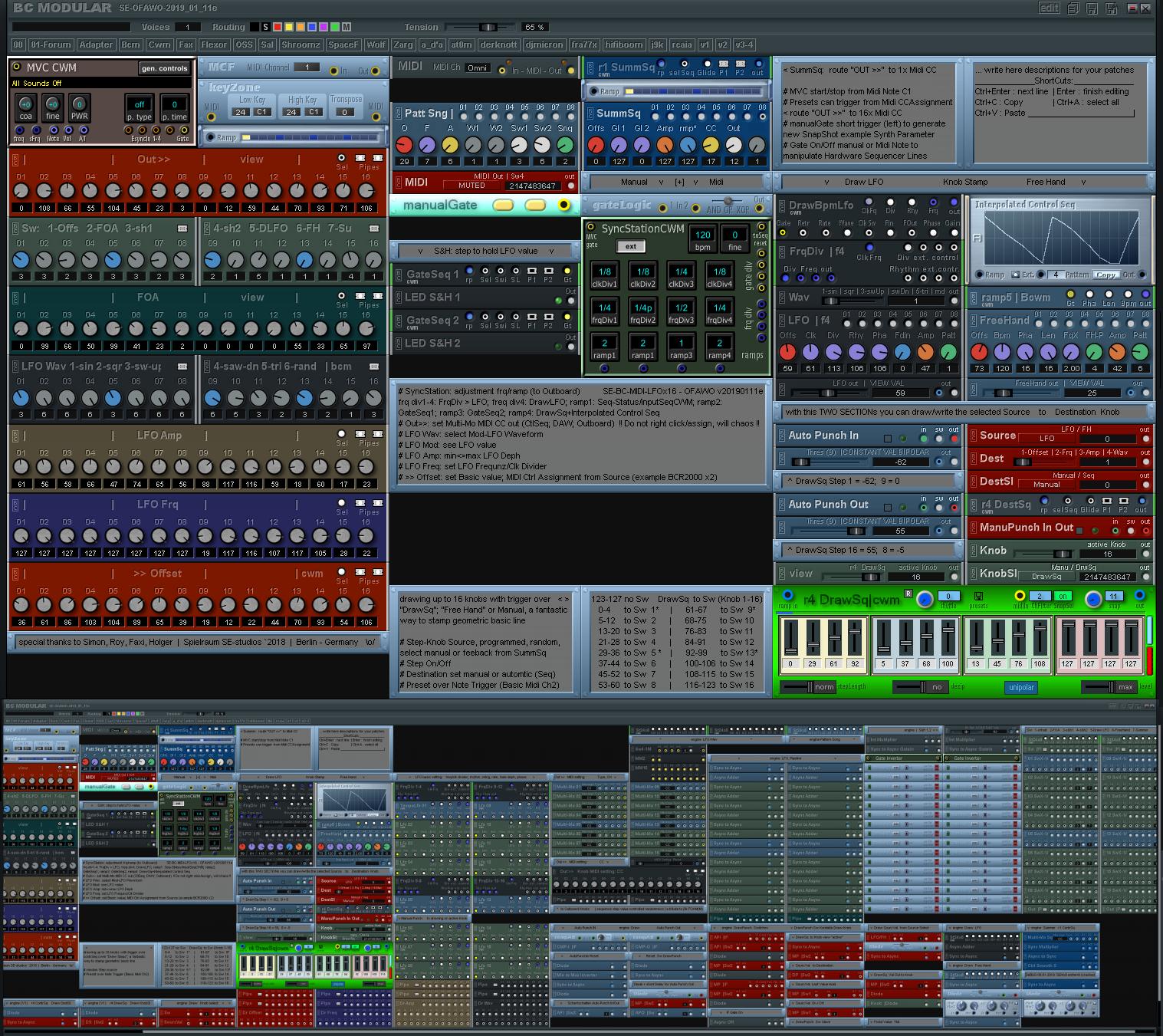Click the copy windows icon beside edit
Image resolution: width=1163 pixels, height=1036 pixels.
(x=1073, y=8)
